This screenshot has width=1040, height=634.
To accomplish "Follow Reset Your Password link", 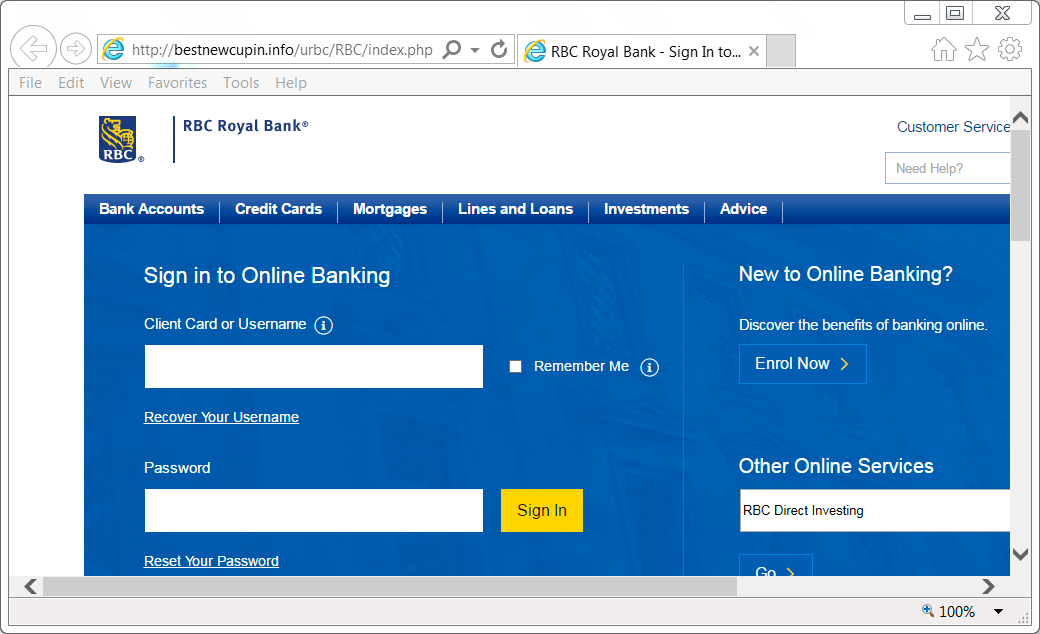I will [x=212, y=561].
